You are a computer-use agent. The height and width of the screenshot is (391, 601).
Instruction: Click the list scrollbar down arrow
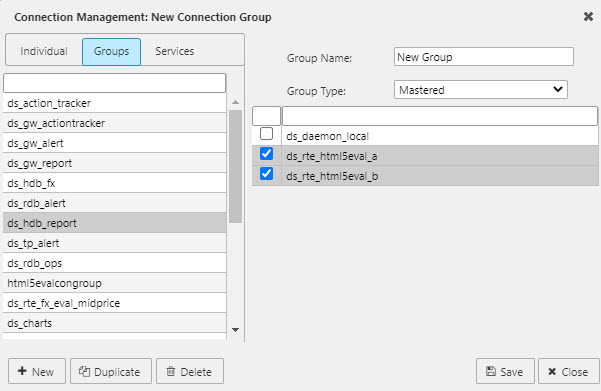pyautogui.click(x=235, y=330)
